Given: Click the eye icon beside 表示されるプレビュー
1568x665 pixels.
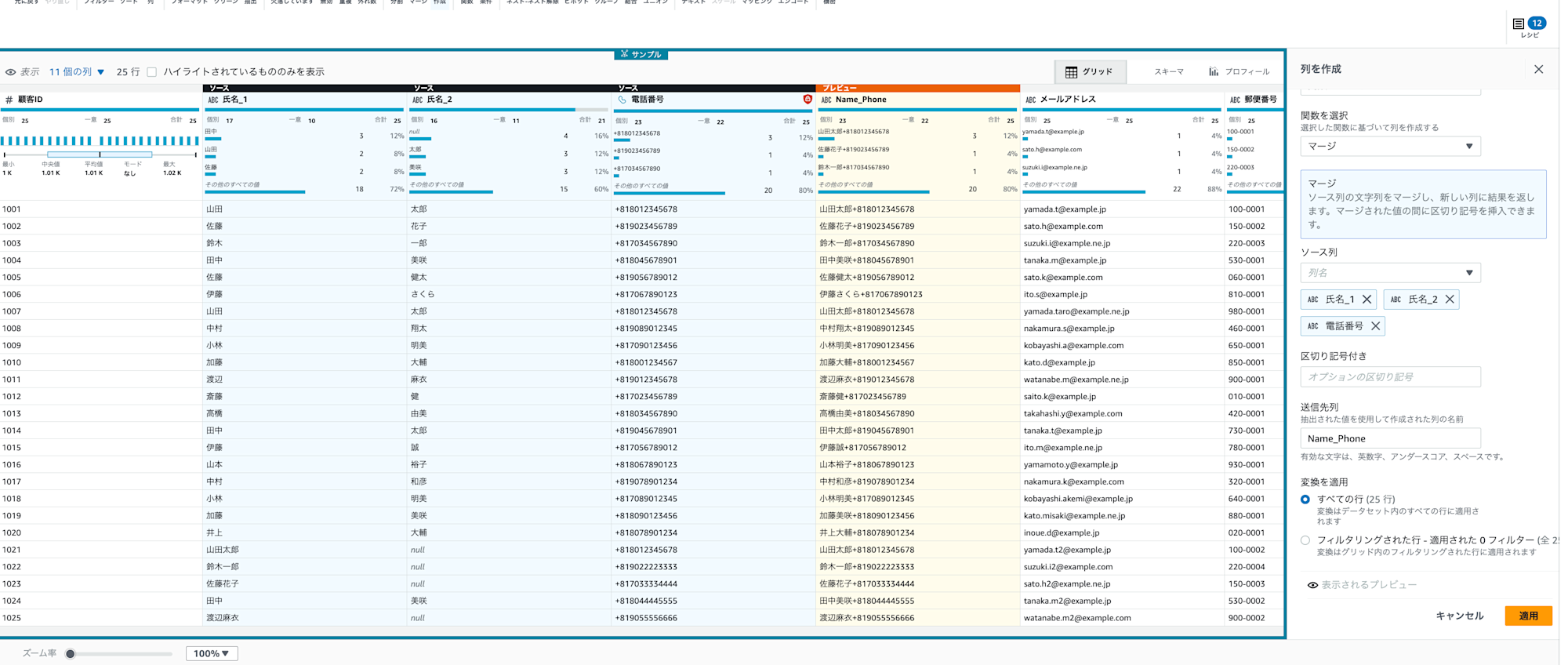Looking at the screenshot, I should click(1312, 585).
